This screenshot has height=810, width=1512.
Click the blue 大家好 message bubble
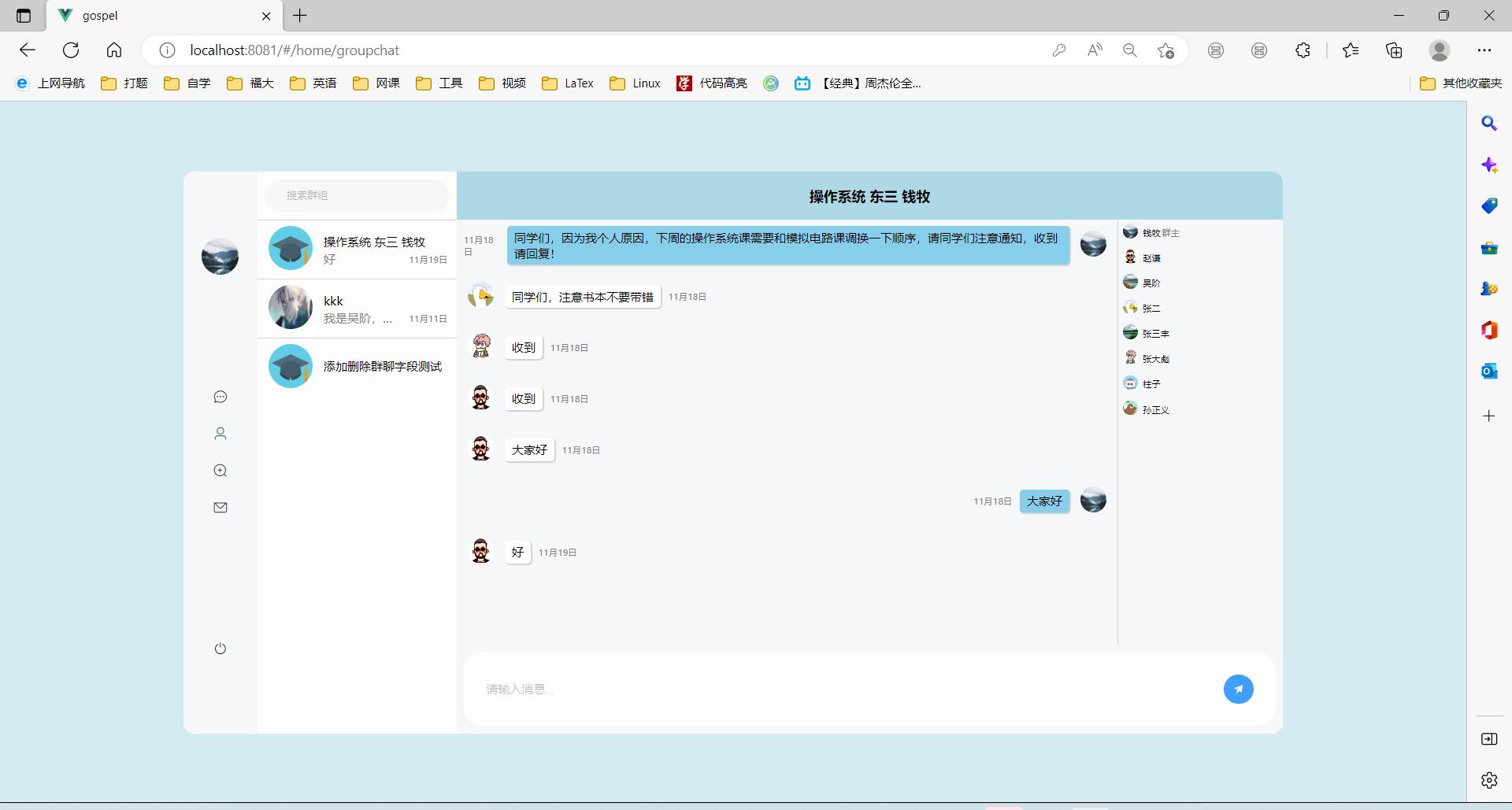tap(1044, 501)
